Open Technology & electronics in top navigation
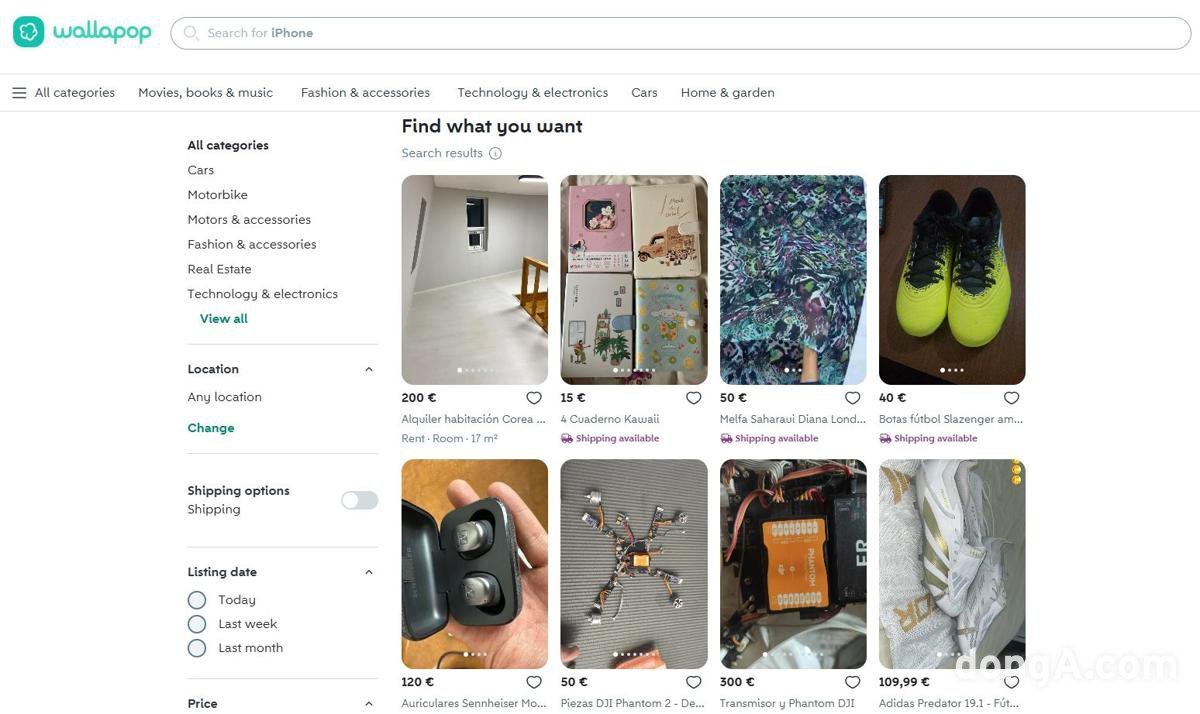This screenshot has height=714, width=1200. (532, 93)
